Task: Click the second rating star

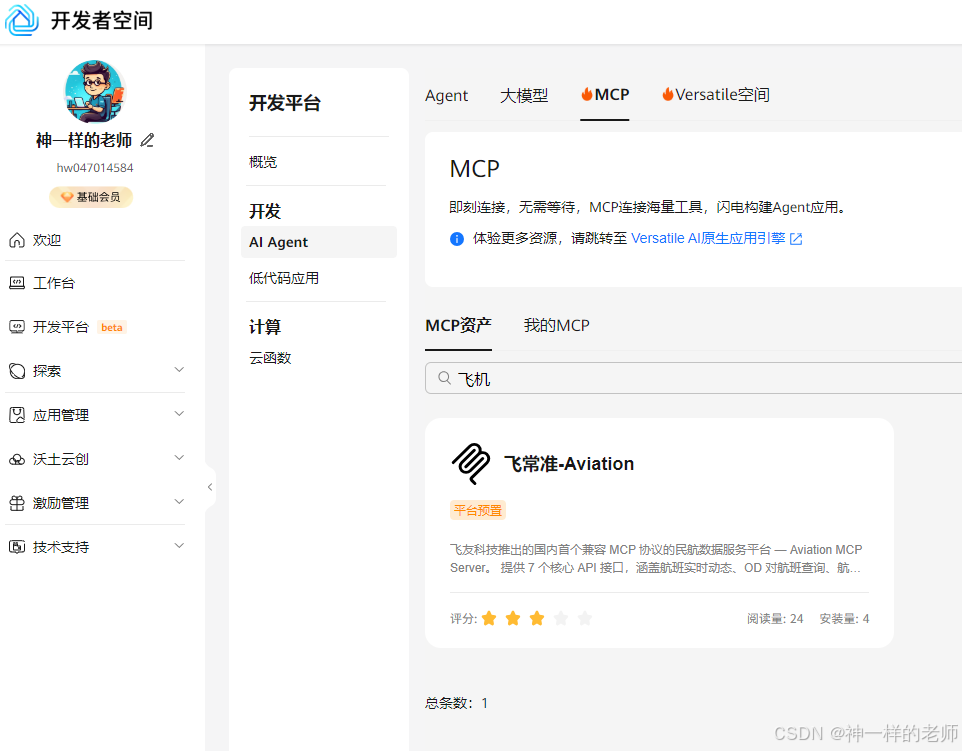Action: (x=513, y=618)
